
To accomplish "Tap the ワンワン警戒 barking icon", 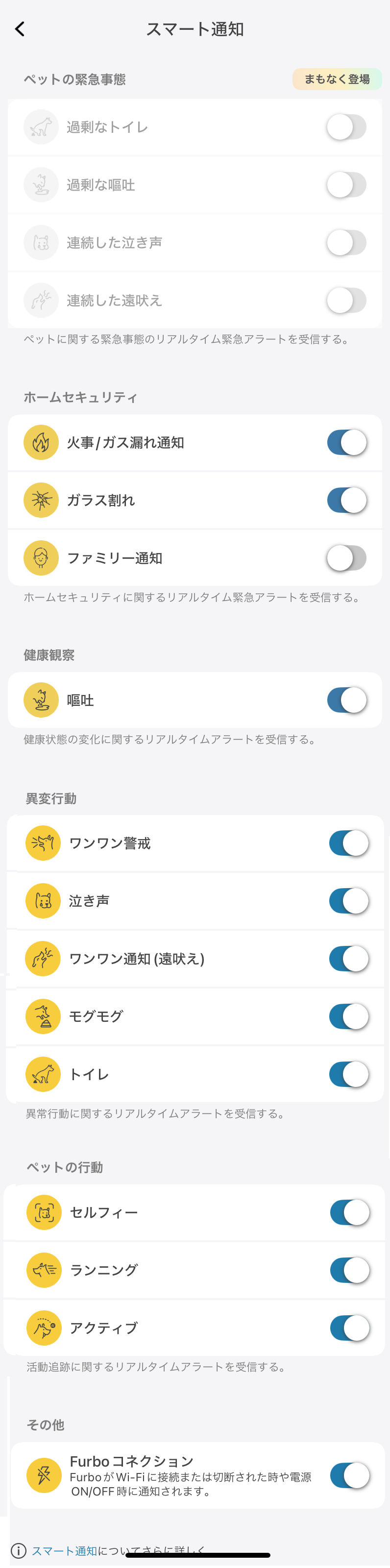I will (43, 843).
